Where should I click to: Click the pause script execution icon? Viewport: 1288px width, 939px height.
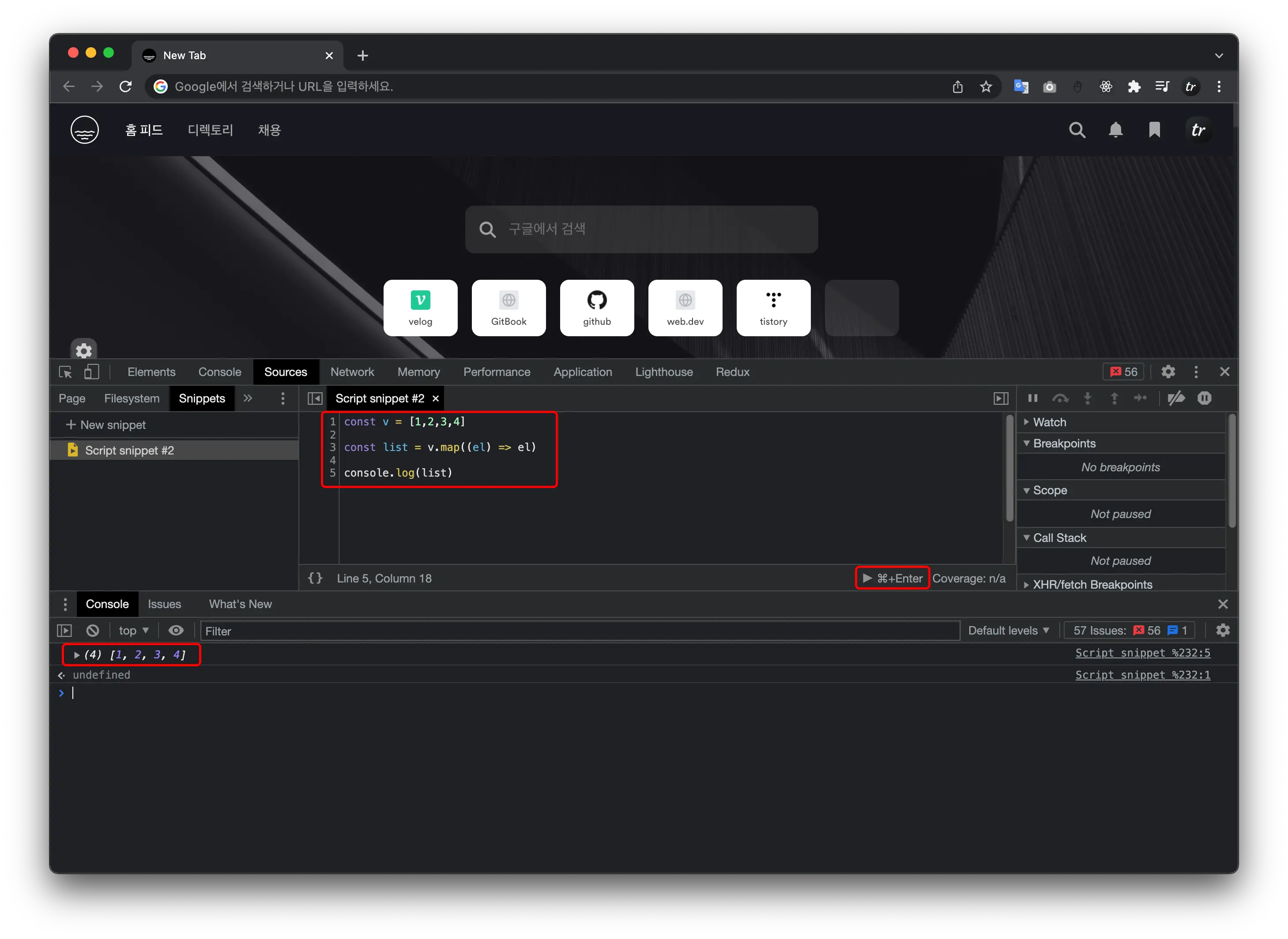tap(1033, 398)
